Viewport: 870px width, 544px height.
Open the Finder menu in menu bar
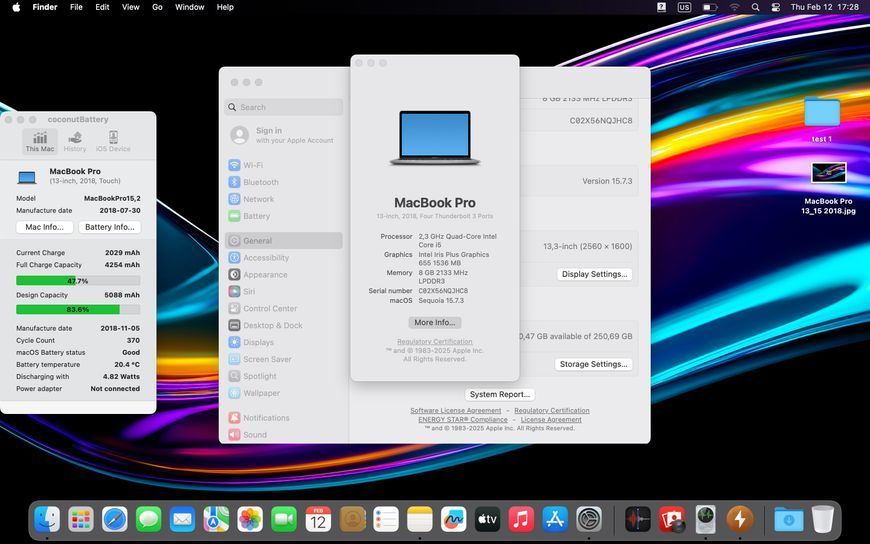(x=45, y=7)
